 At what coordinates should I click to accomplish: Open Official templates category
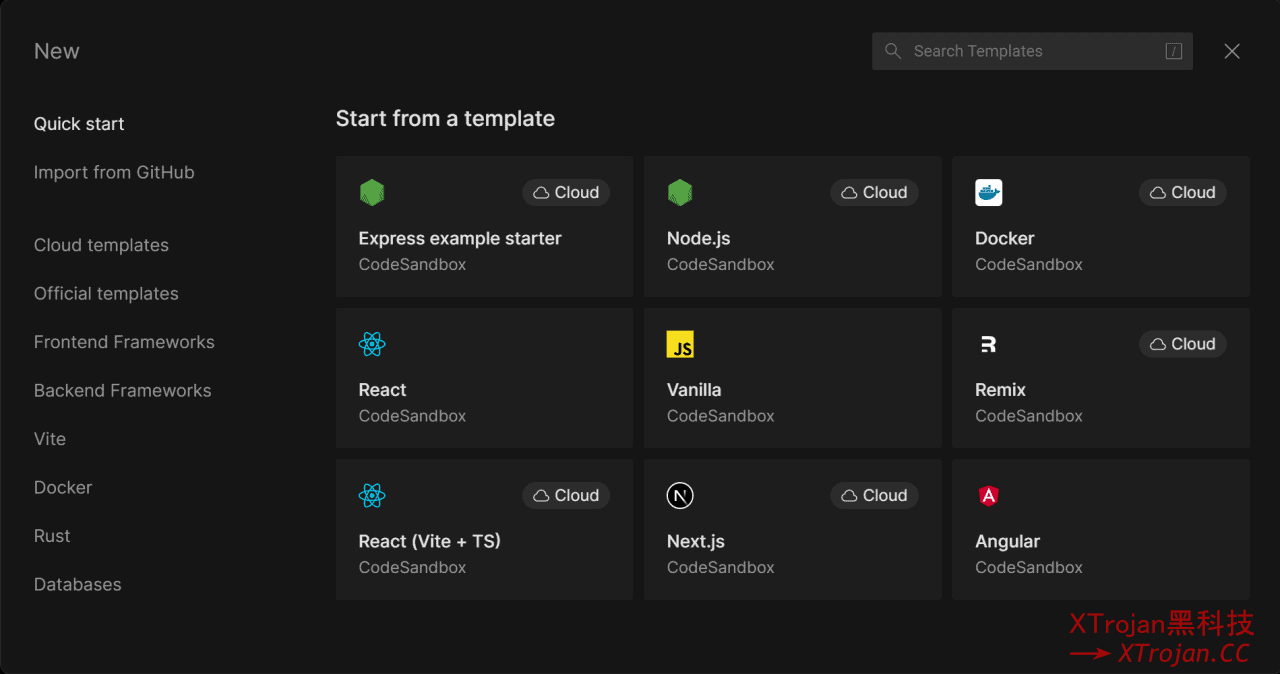coord(106,294)
